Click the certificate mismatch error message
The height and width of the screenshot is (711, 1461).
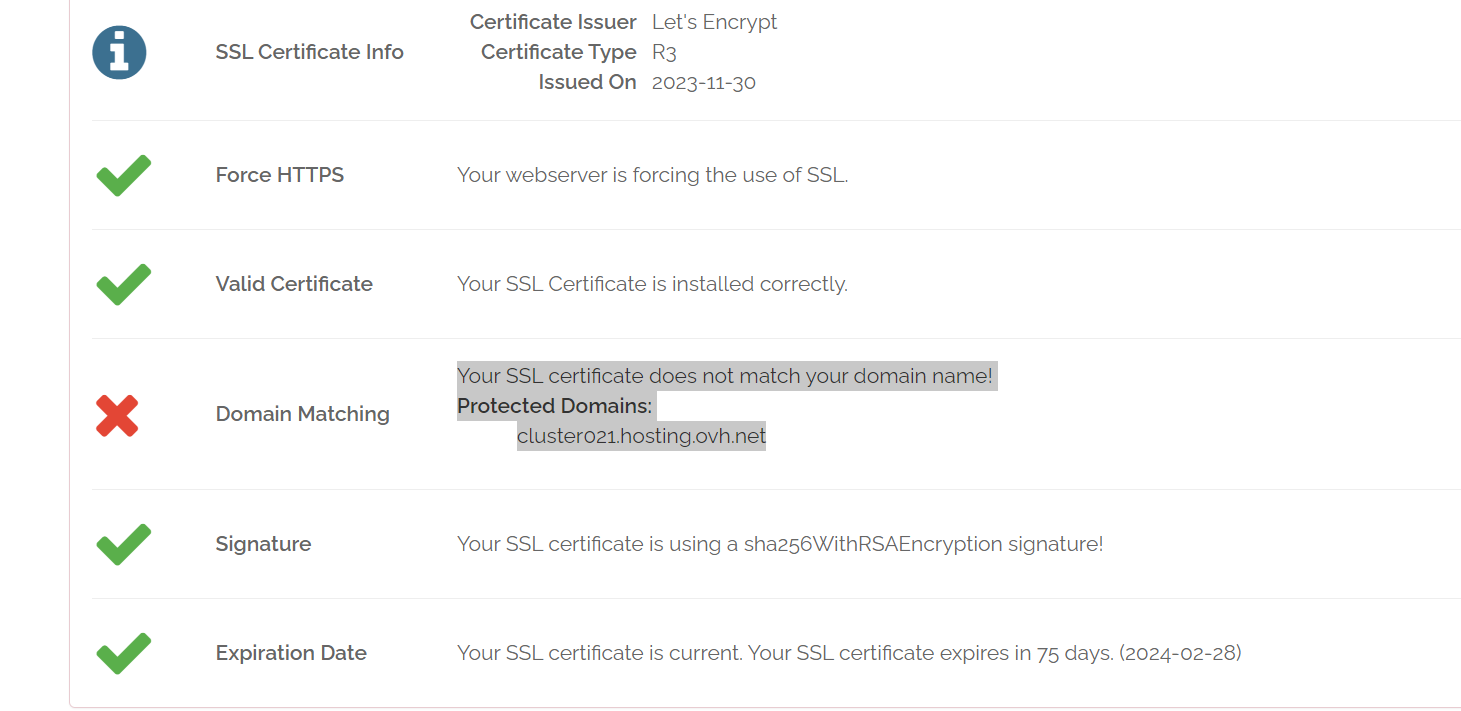tap(725, 376)
